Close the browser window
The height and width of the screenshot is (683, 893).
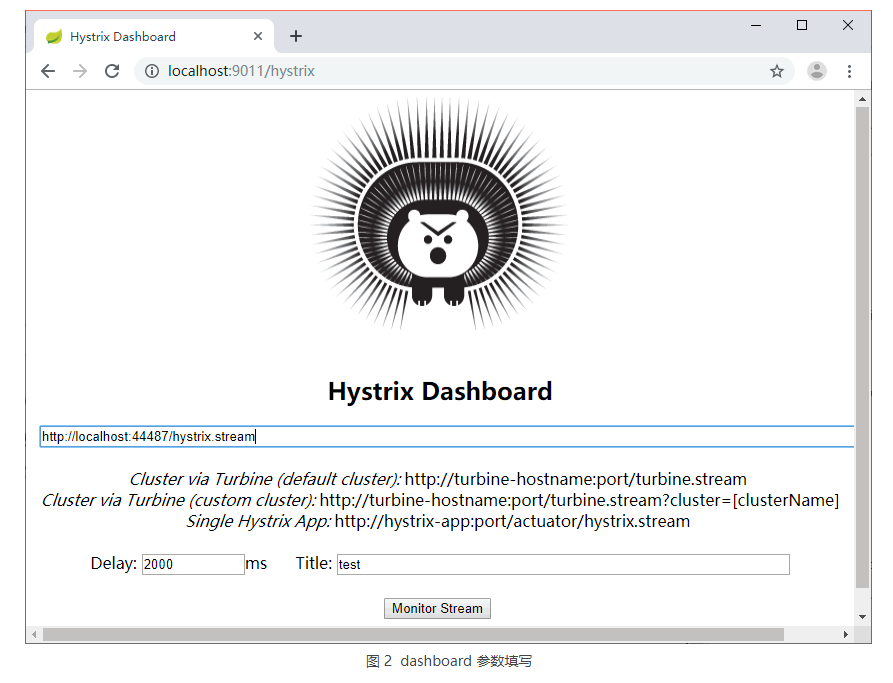click(x=847, y=25)
